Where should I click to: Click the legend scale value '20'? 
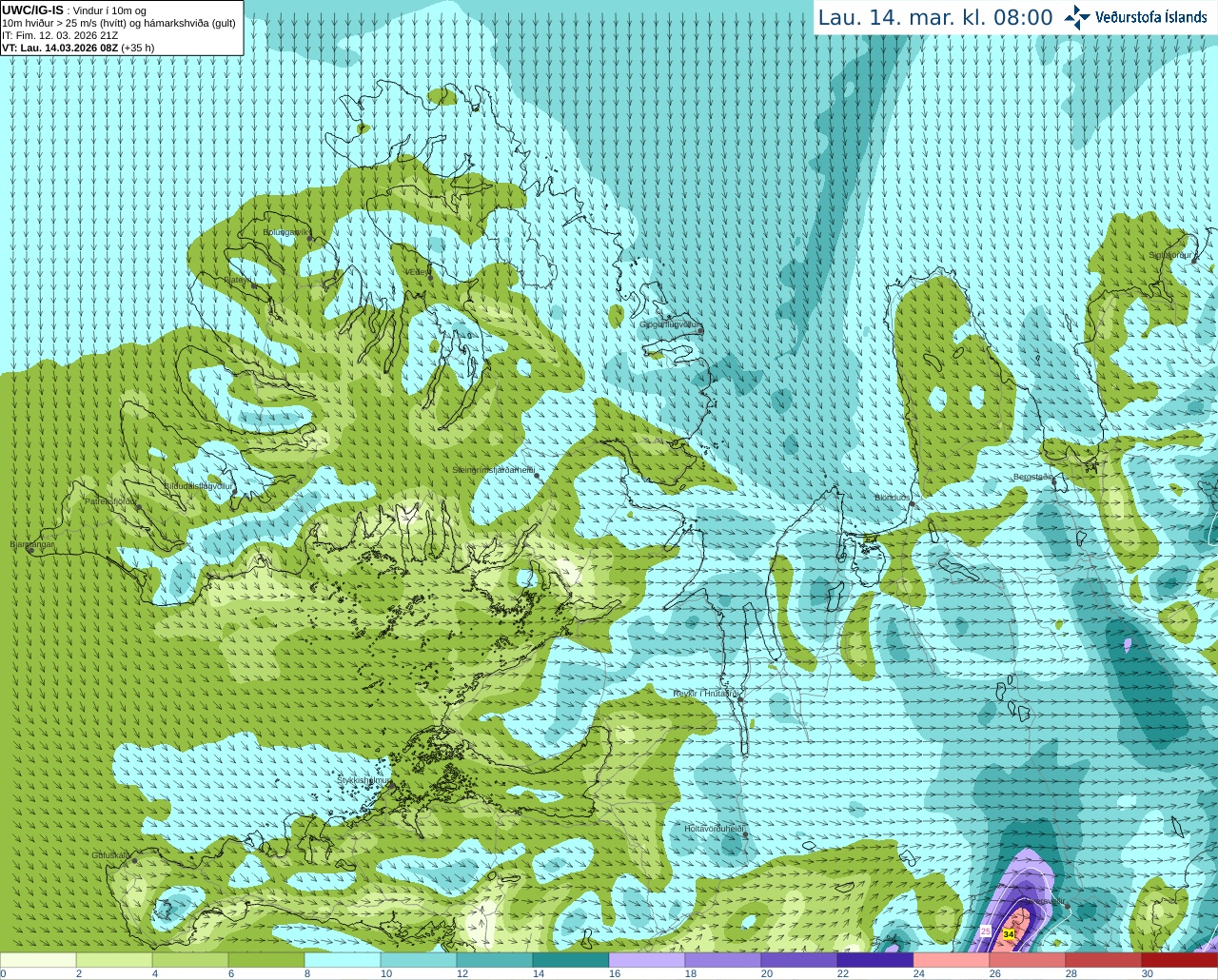click(767, 973)
